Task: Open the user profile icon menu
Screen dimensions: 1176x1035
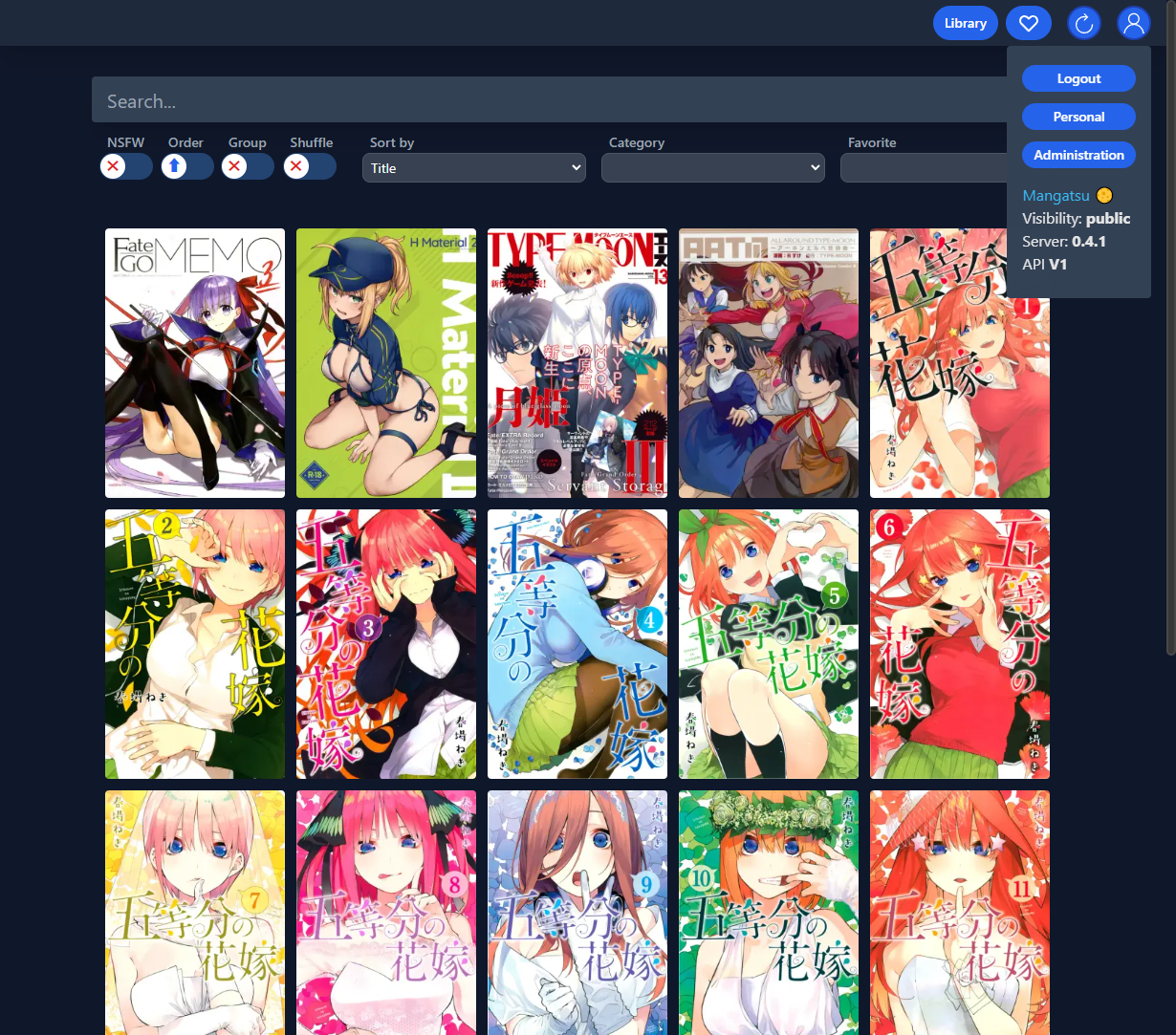Action: [x=1134, y=23]
